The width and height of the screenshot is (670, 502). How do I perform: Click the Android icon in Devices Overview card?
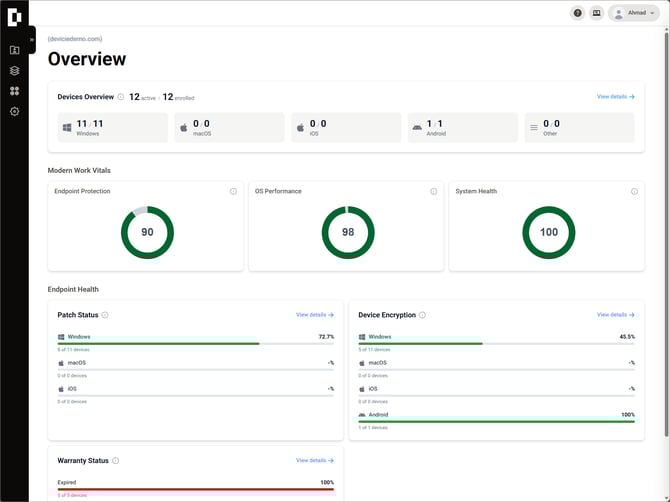coord(417,128)
